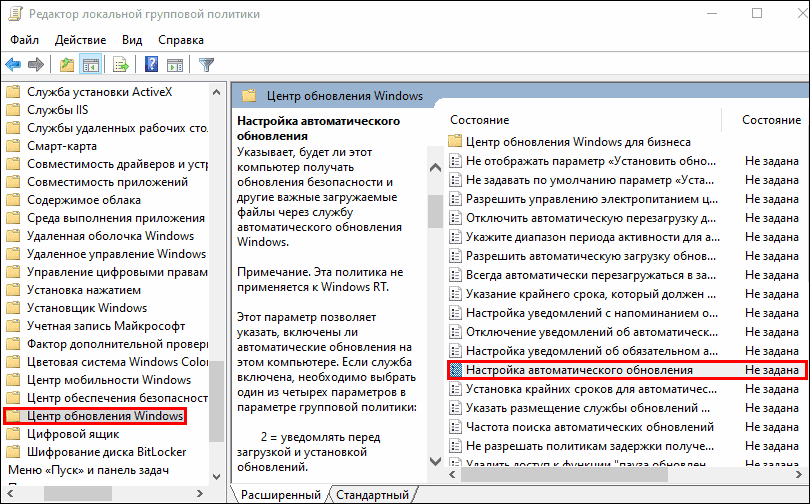Click the tree pane horizontal scroll-left arrow
810x504 pixels.
10,494
